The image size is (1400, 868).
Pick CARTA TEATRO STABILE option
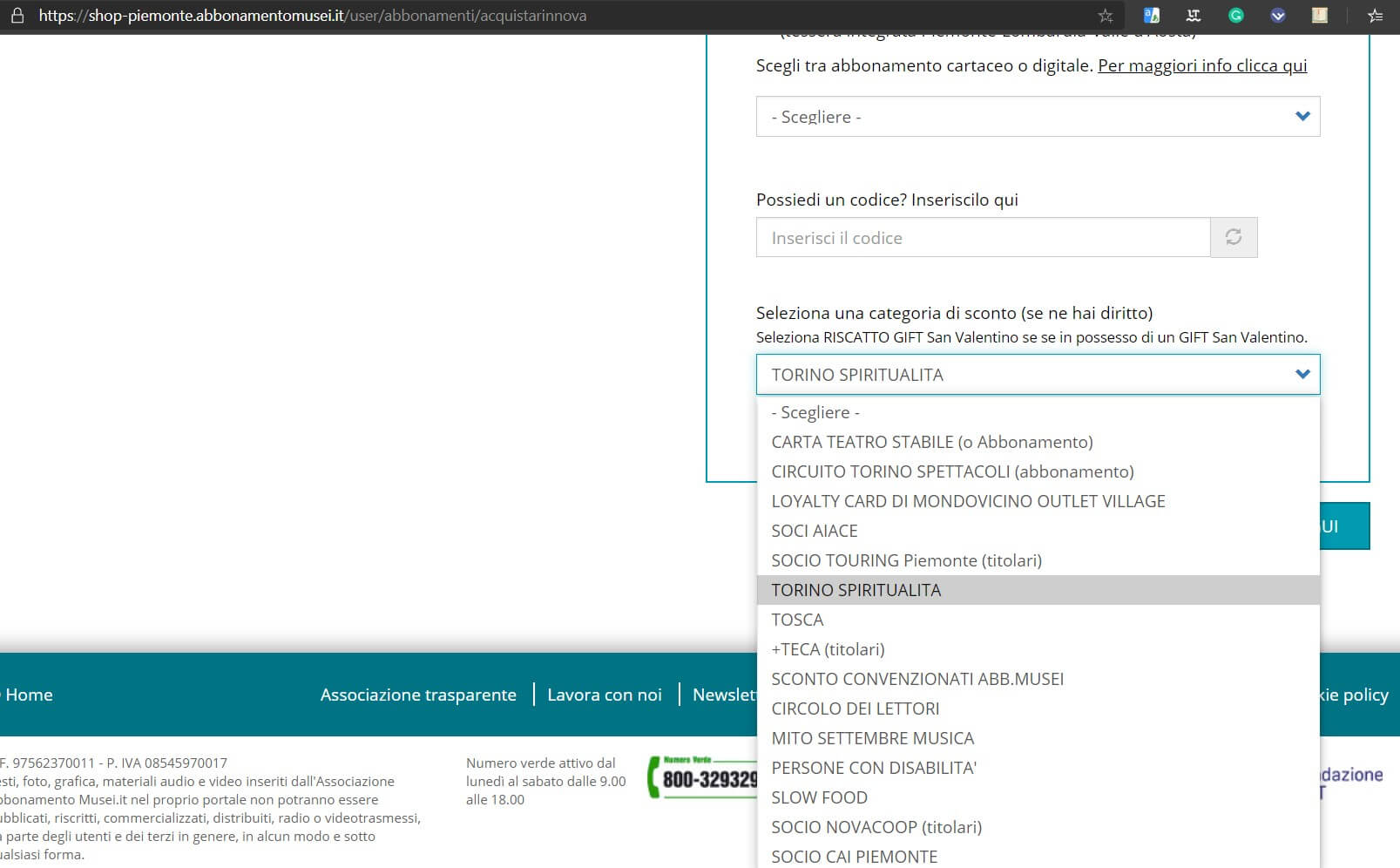[931, 442]
